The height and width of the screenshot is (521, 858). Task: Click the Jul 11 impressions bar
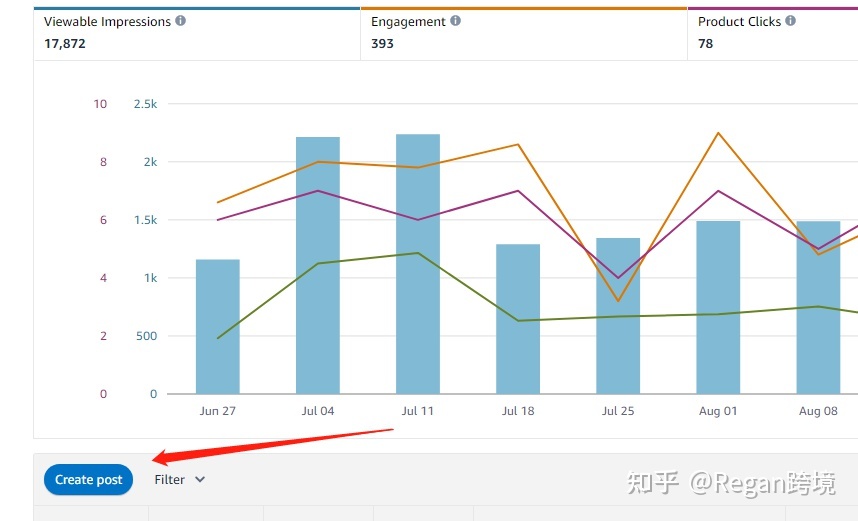(x=418, y=264)
